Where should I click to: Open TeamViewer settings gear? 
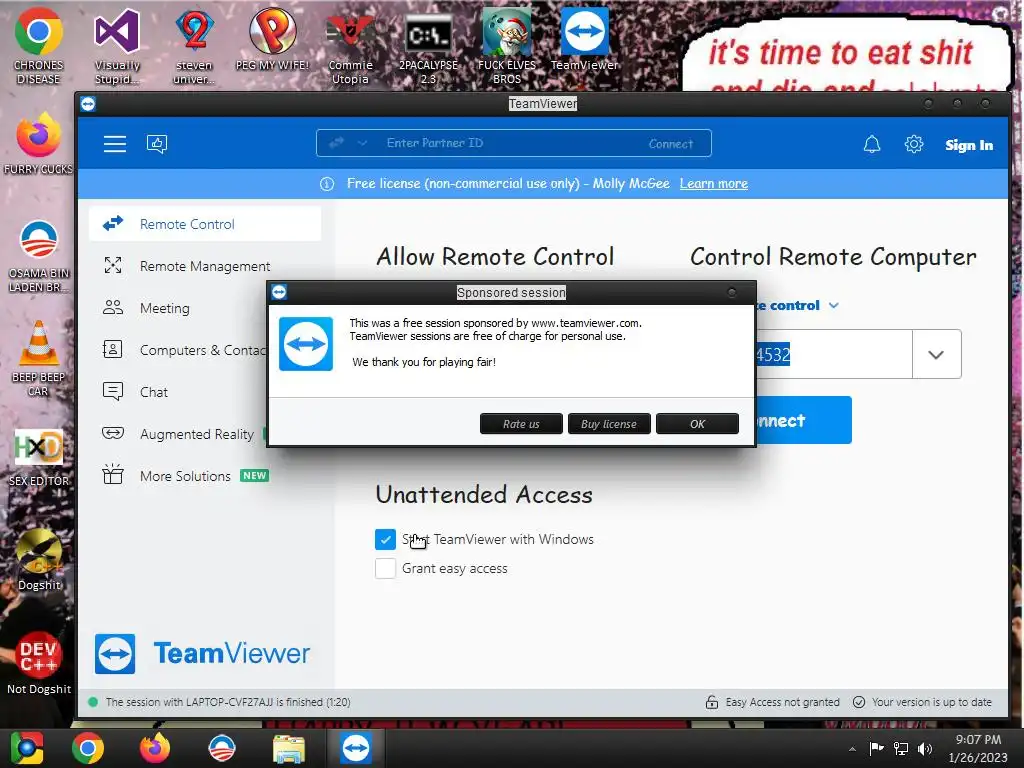pyautogui.click(x=914, y=144)
